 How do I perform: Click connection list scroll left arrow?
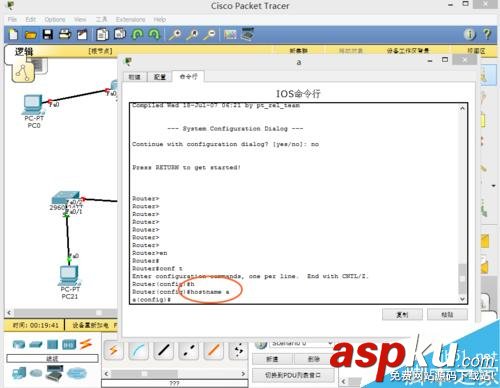[x=106, y=374]
